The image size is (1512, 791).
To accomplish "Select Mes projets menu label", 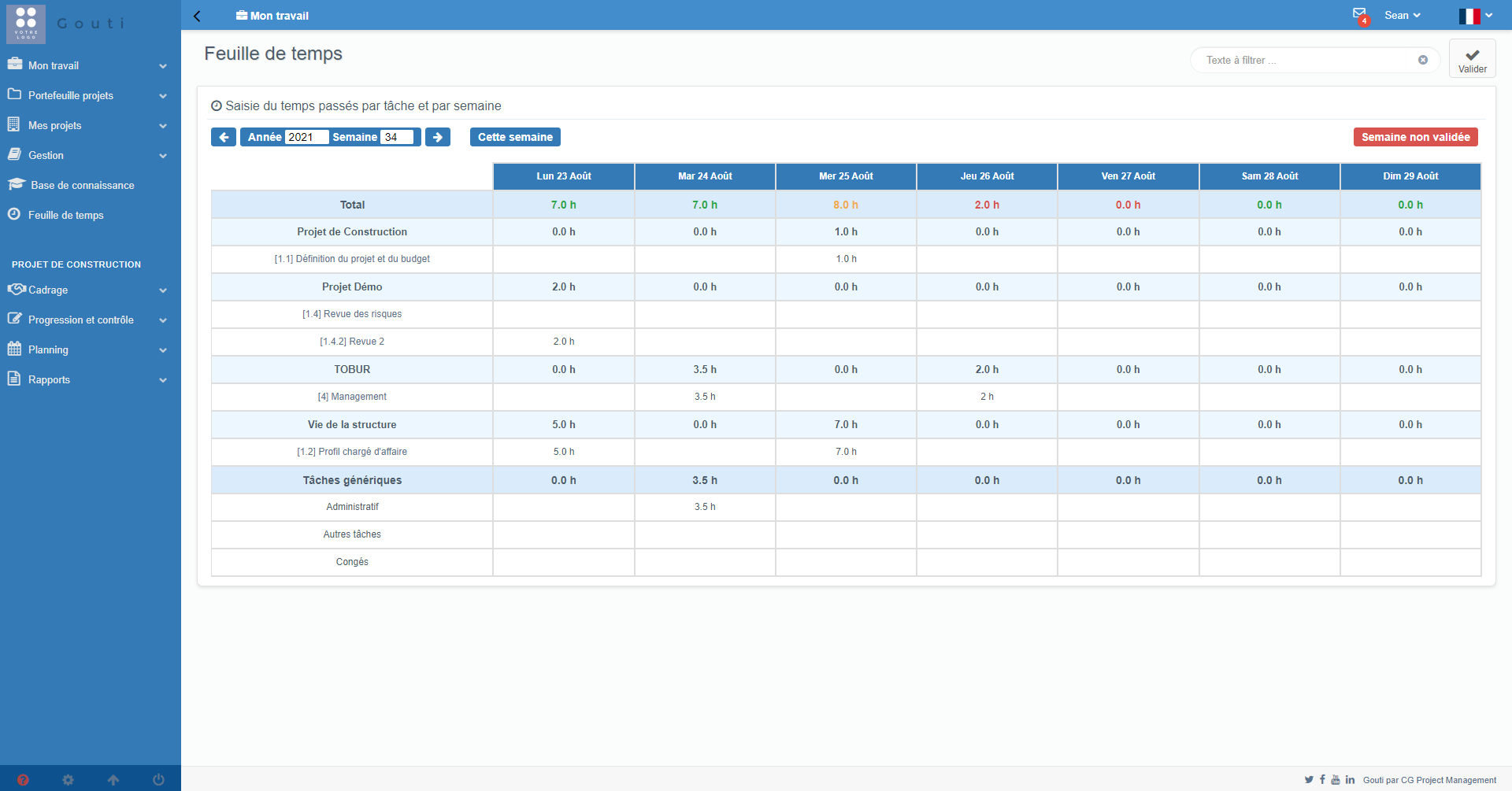I will point(55,125).
